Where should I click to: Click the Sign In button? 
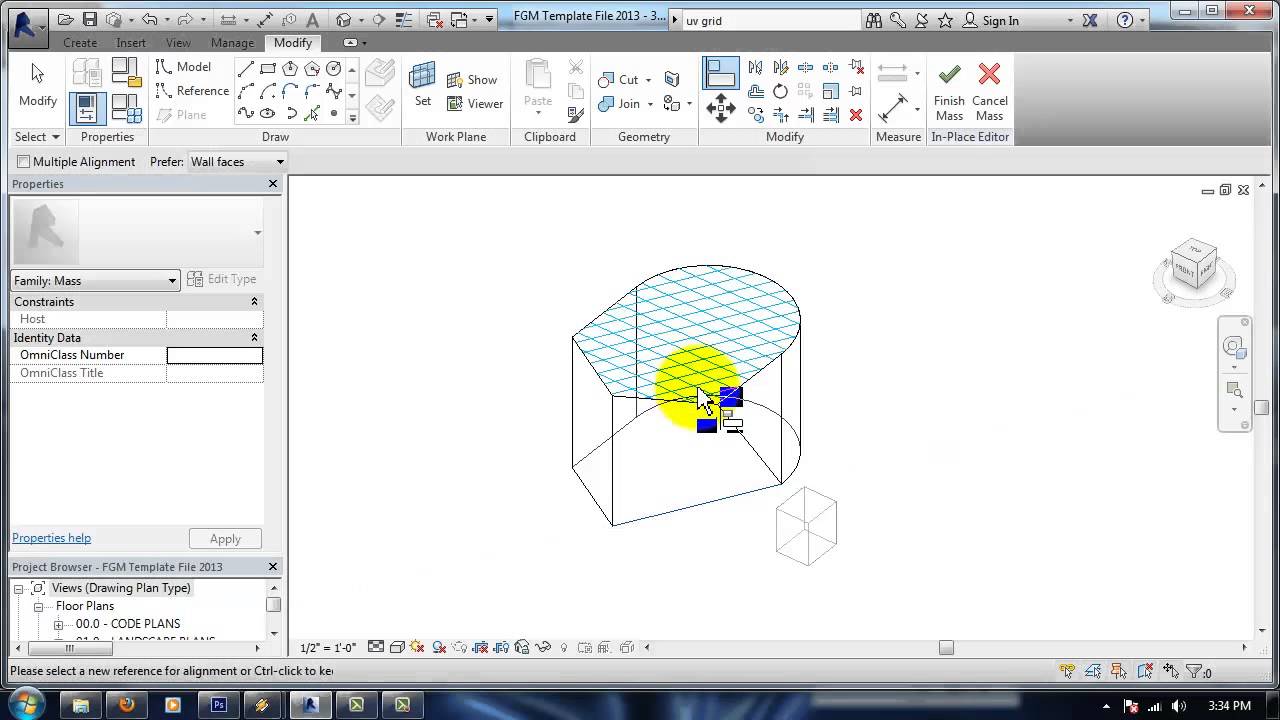coord(991,20)
